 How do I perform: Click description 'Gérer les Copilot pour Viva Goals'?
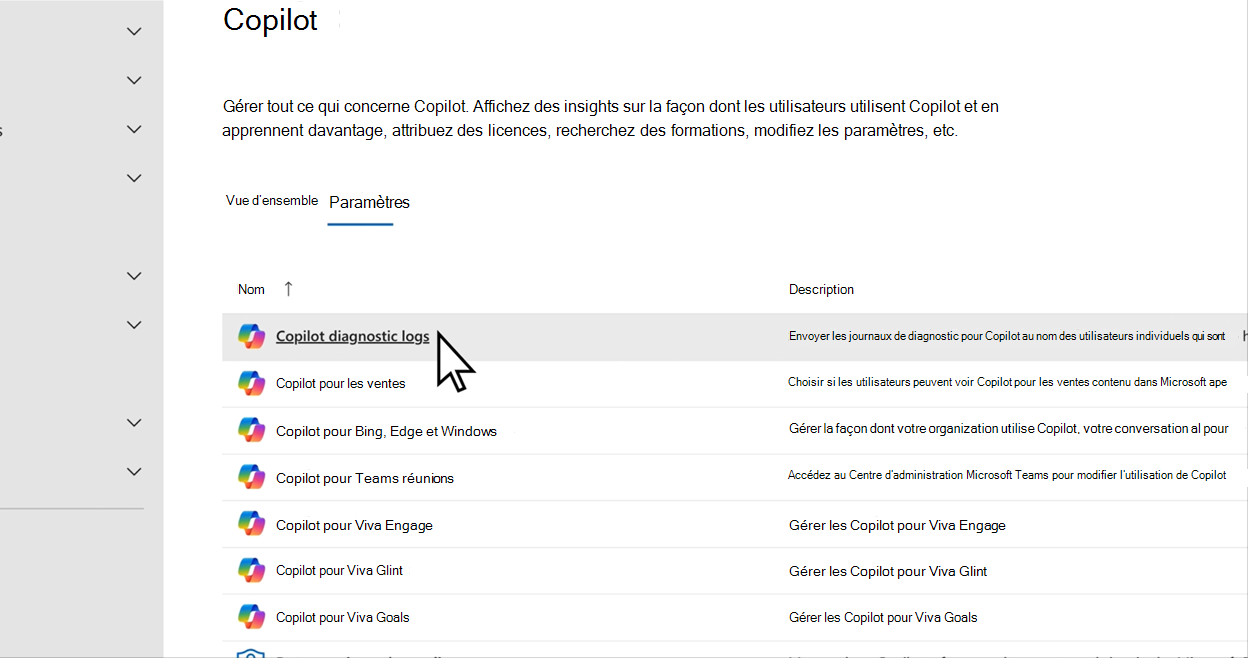tap(883, 617)
